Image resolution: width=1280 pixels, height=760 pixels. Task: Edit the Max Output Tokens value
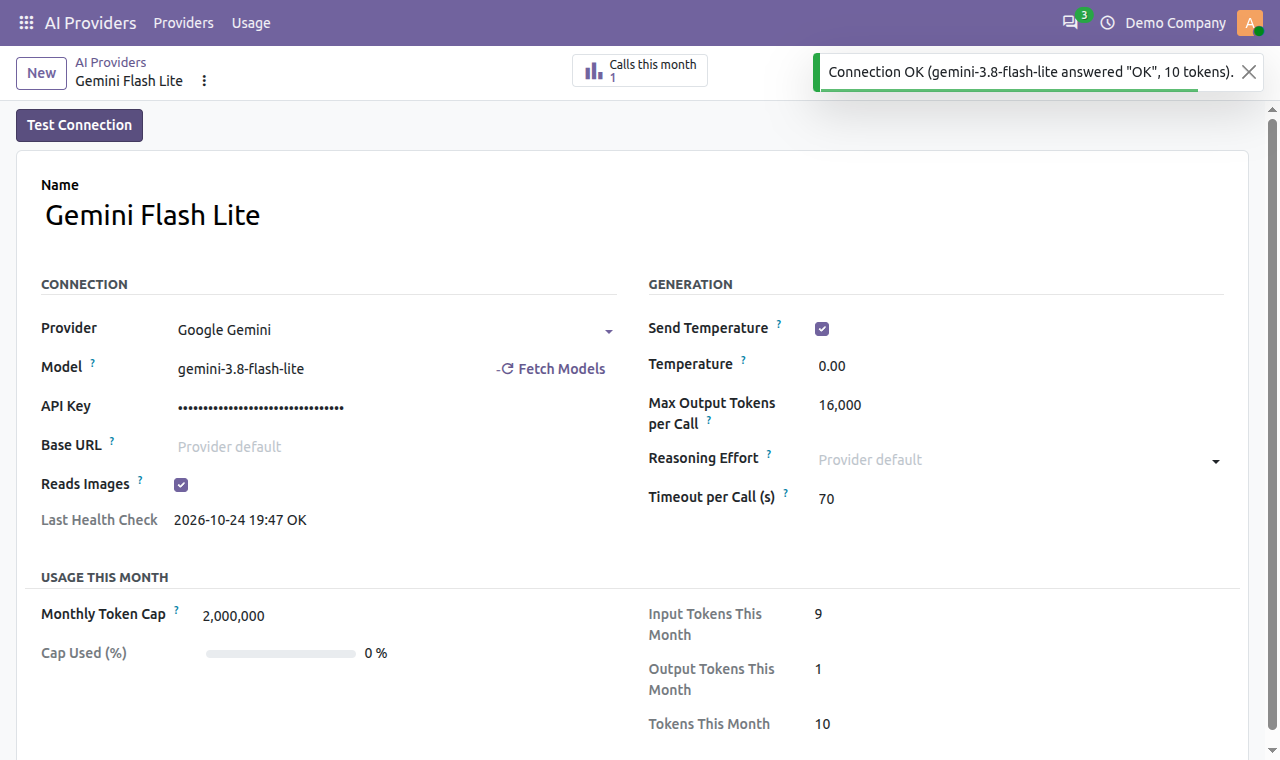[x=1019, y=405]
